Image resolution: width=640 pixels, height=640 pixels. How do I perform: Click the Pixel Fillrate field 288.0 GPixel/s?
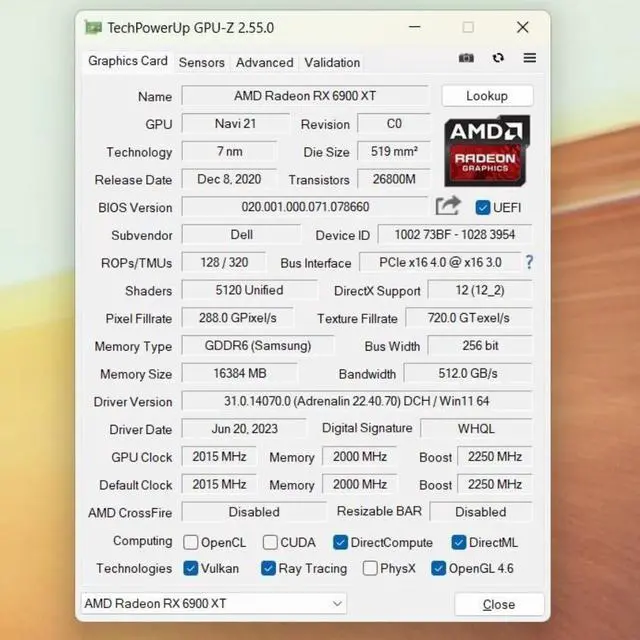tap(238, 318)
